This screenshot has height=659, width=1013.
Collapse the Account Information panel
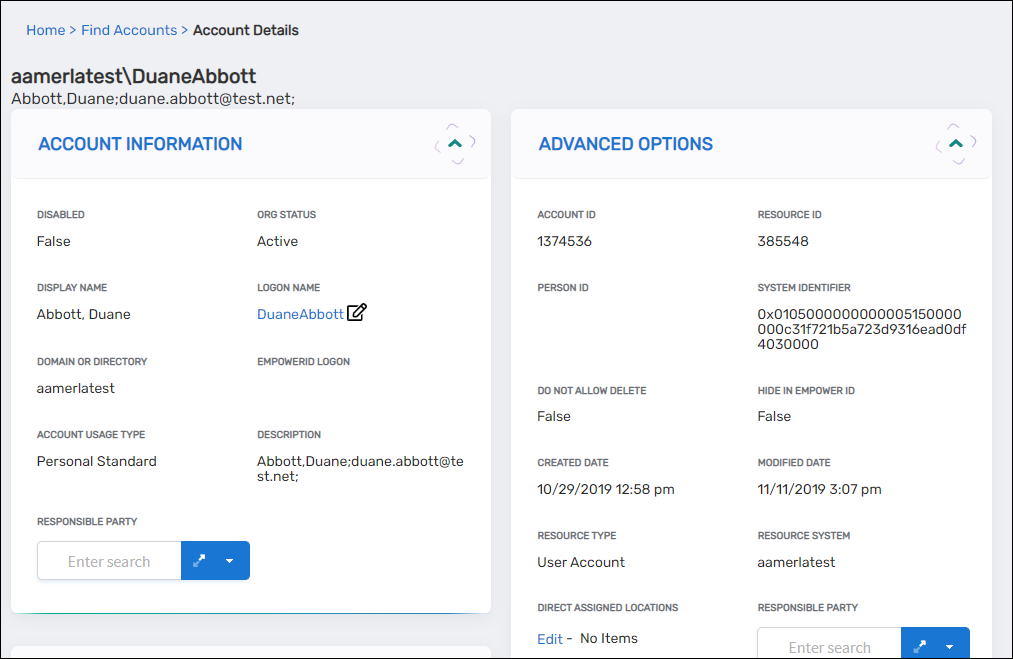(455, 144)
